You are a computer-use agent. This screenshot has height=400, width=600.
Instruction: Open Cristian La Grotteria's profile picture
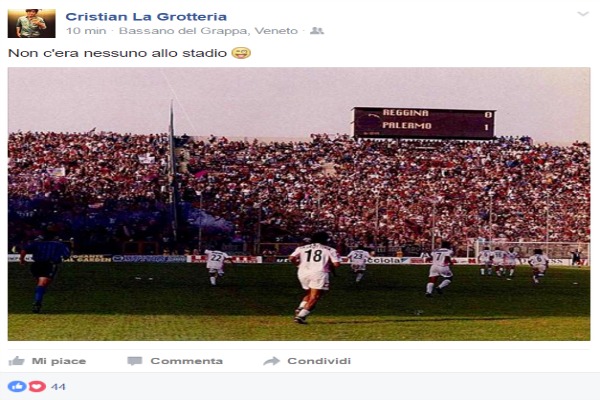31,23
